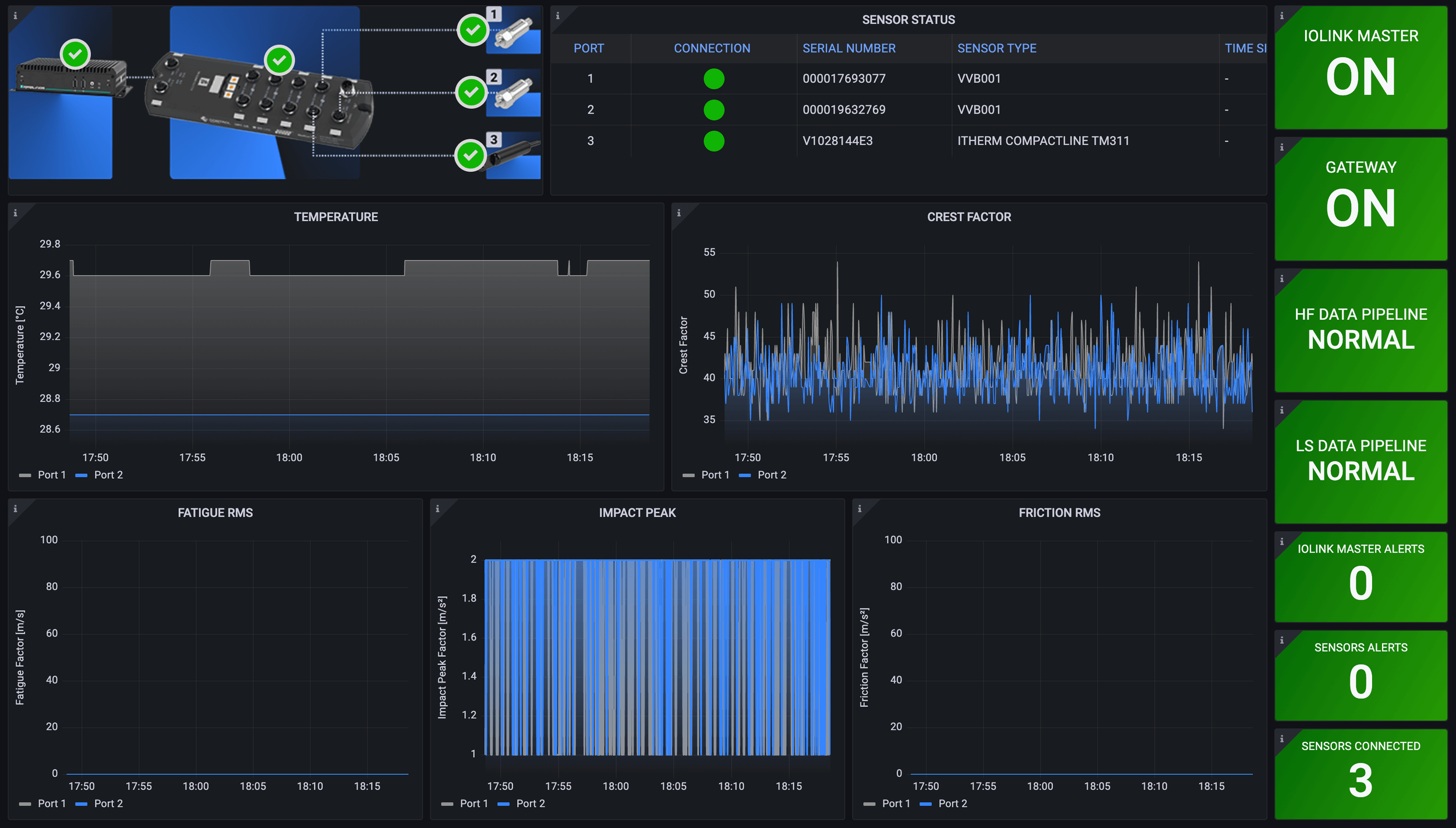Click the green connection dot for port 3
Viewport: 1456px width, 828px height.
coord(713,140)
